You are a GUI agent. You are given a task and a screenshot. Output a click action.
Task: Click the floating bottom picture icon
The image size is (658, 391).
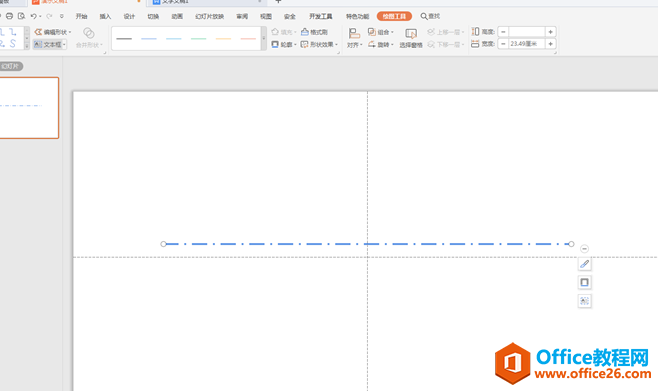[x=585, y=301]
